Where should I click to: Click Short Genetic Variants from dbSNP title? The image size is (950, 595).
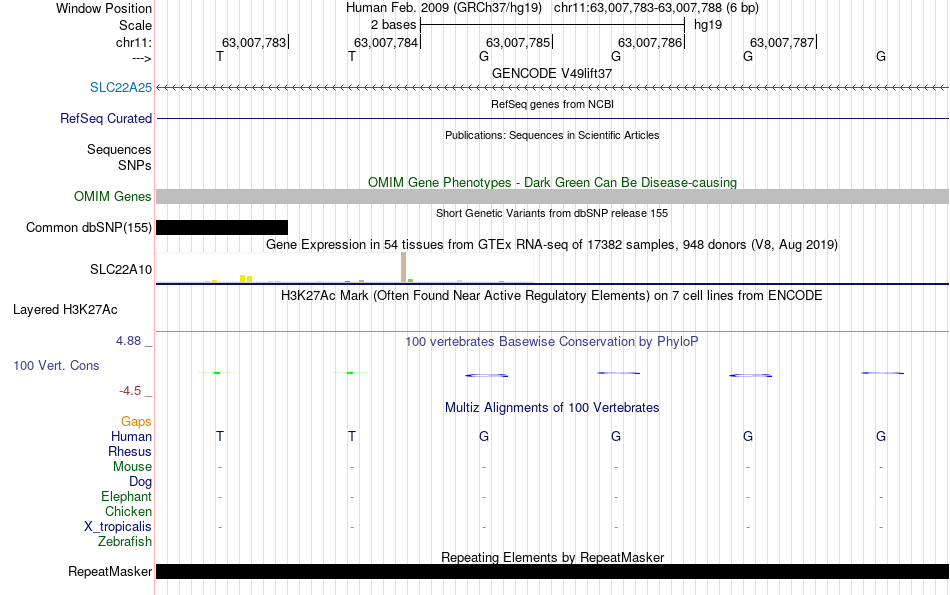552,213
